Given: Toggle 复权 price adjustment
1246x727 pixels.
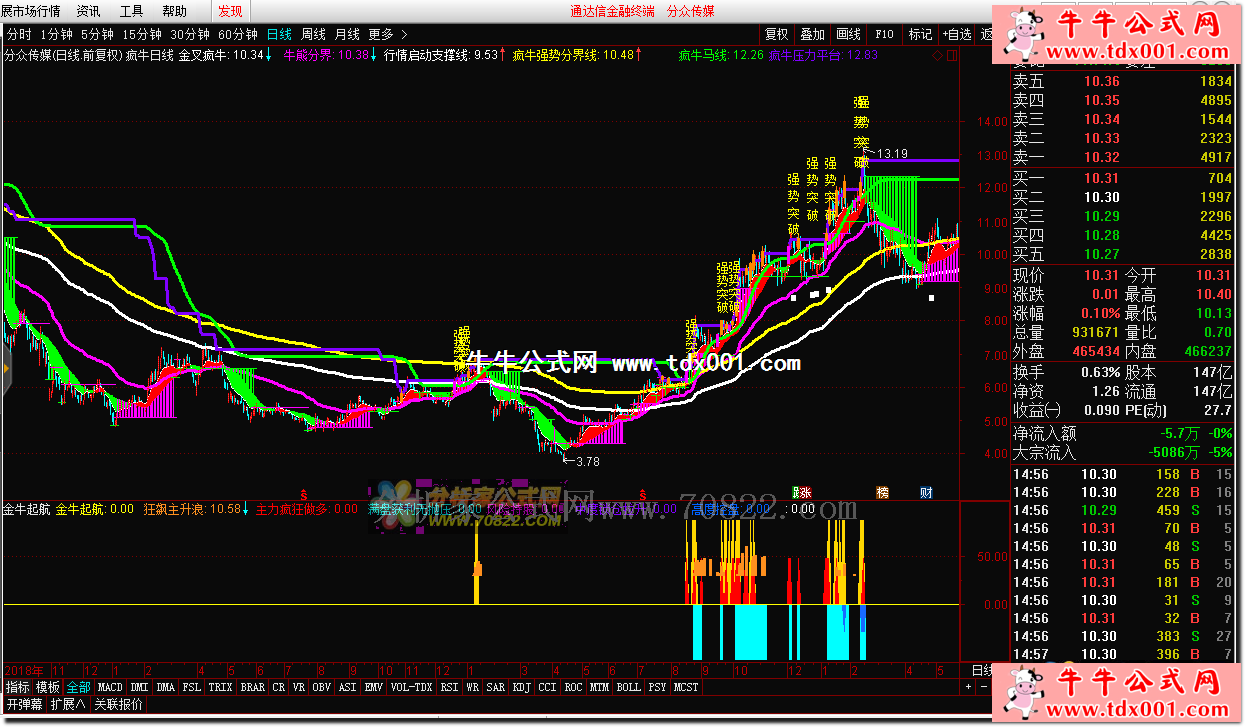Looking at the screenshot, I should coord(777,34).
